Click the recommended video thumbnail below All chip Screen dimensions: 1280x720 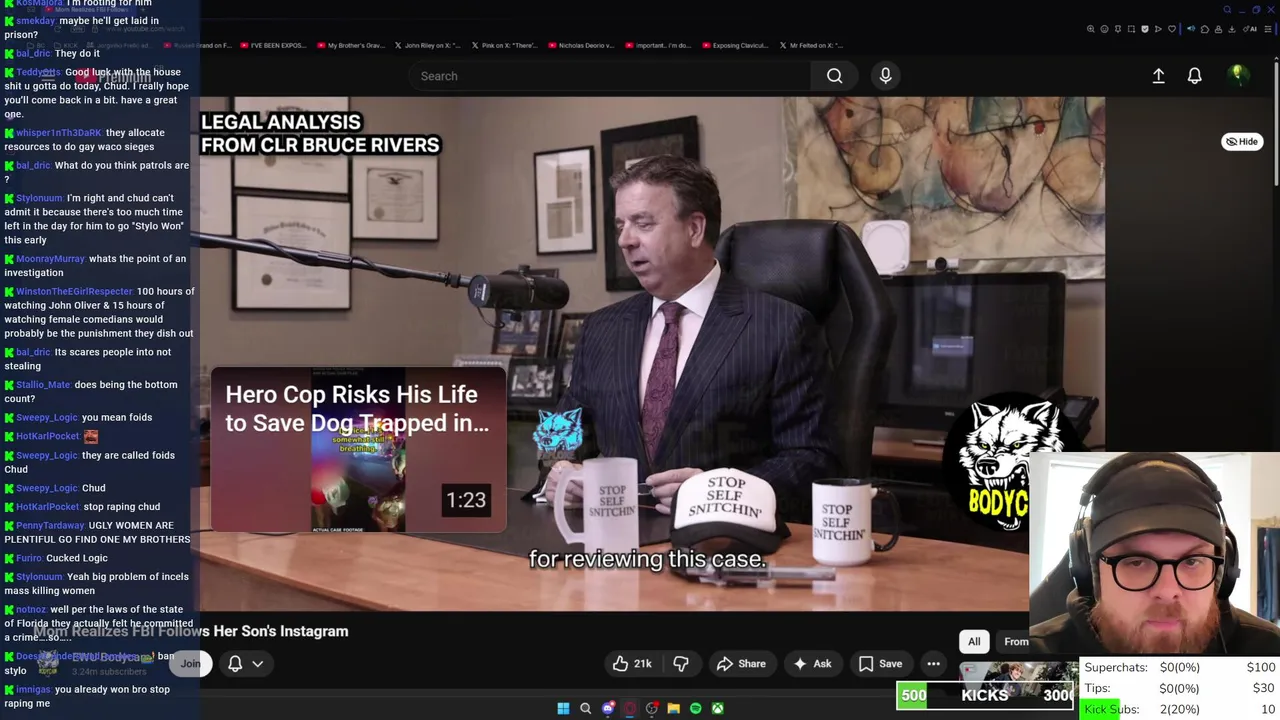[1018, 673]
